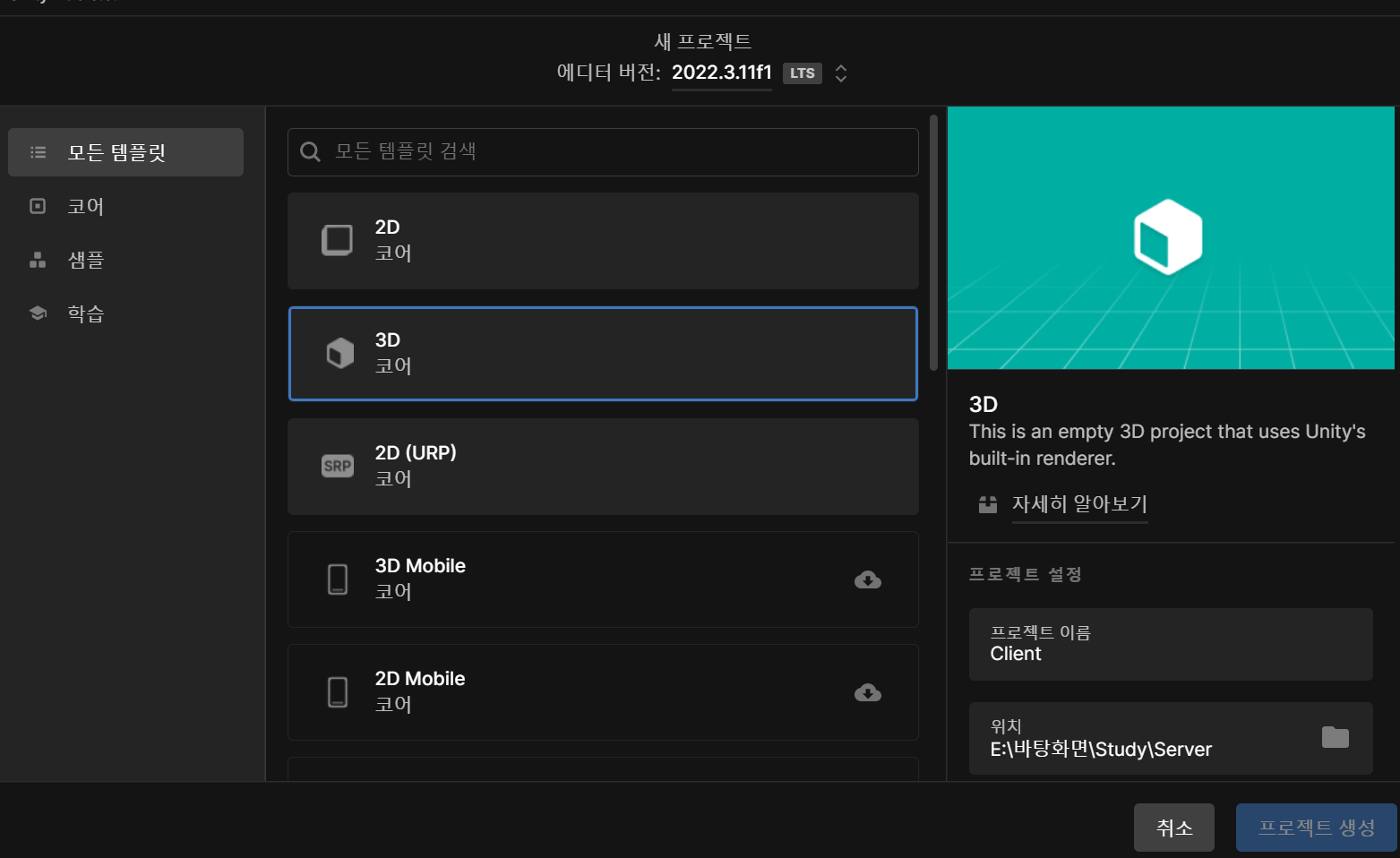This screenshot has height=858, width=1400.
Task: Open the editor version selector arrows
Action: point(840,73)
